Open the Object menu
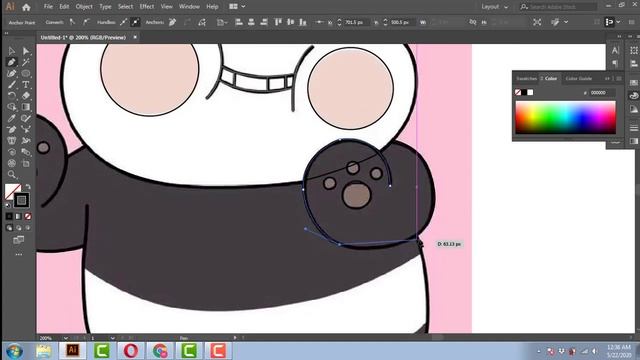The image size is (640, 360). [x=84, y=7]
